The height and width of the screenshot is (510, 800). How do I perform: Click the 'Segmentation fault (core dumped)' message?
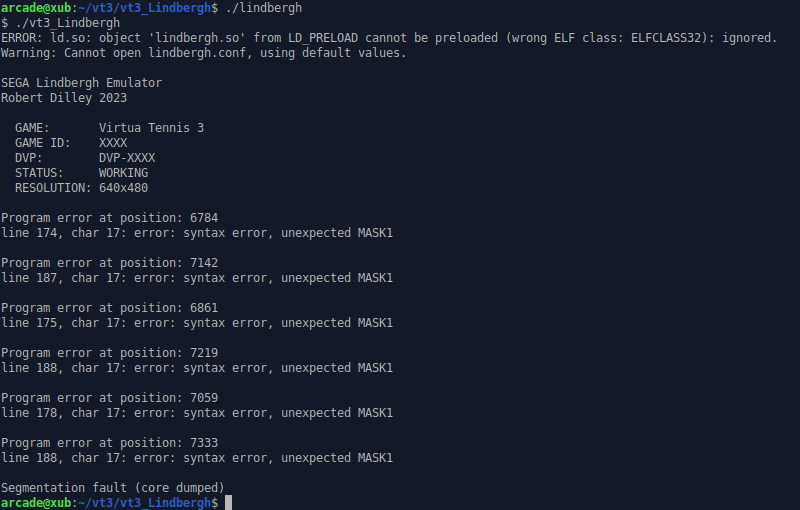pyautogui.click(x=113, y=488)
